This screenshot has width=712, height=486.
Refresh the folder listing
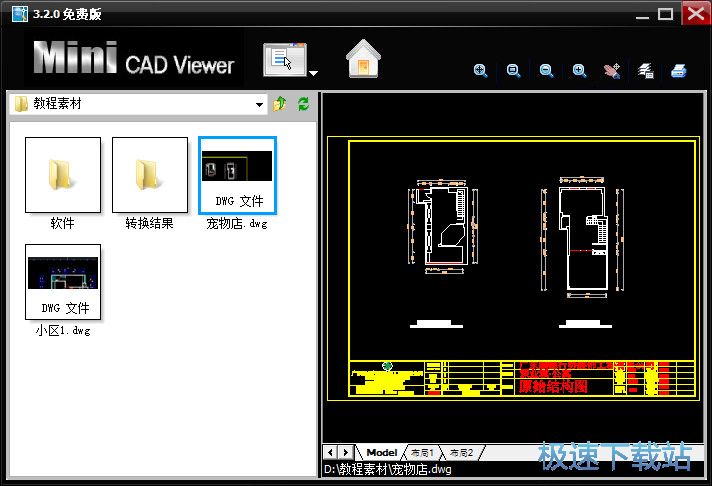[303, 104]
